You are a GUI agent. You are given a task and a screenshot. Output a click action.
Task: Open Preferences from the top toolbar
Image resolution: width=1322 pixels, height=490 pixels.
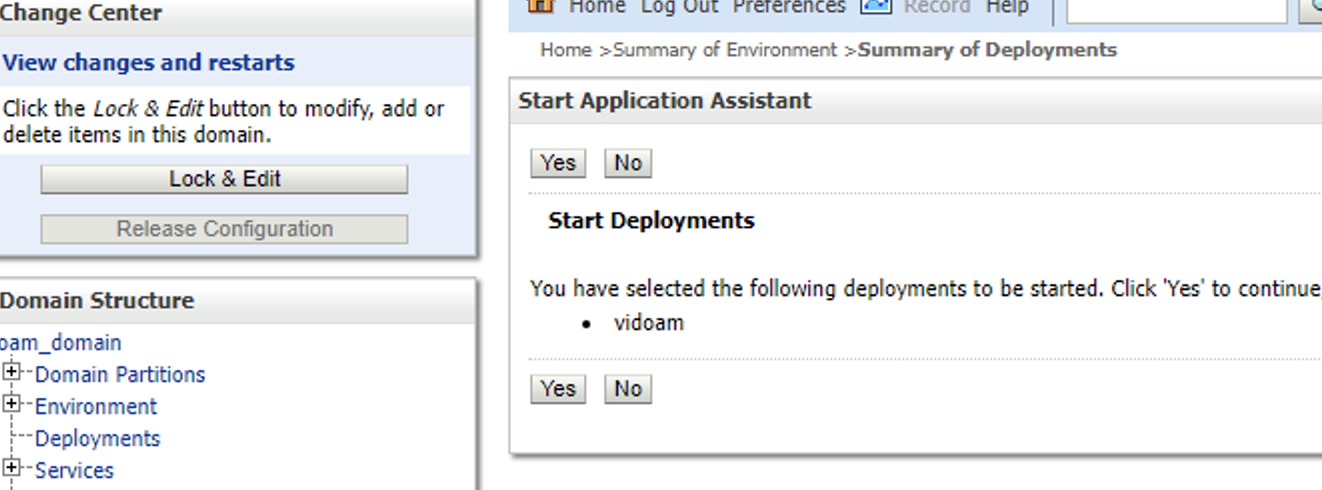coord(788,6)
